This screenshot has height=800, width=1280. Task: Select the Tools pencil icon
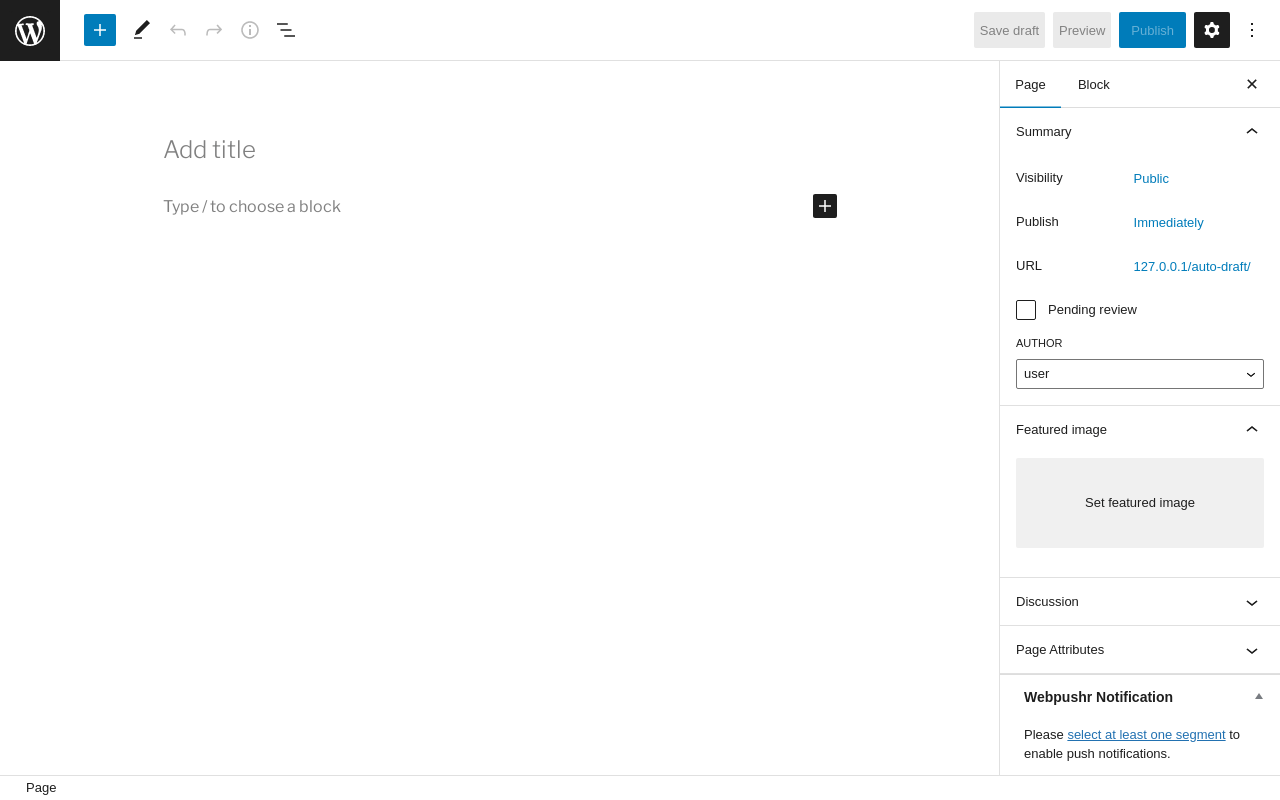142,30
